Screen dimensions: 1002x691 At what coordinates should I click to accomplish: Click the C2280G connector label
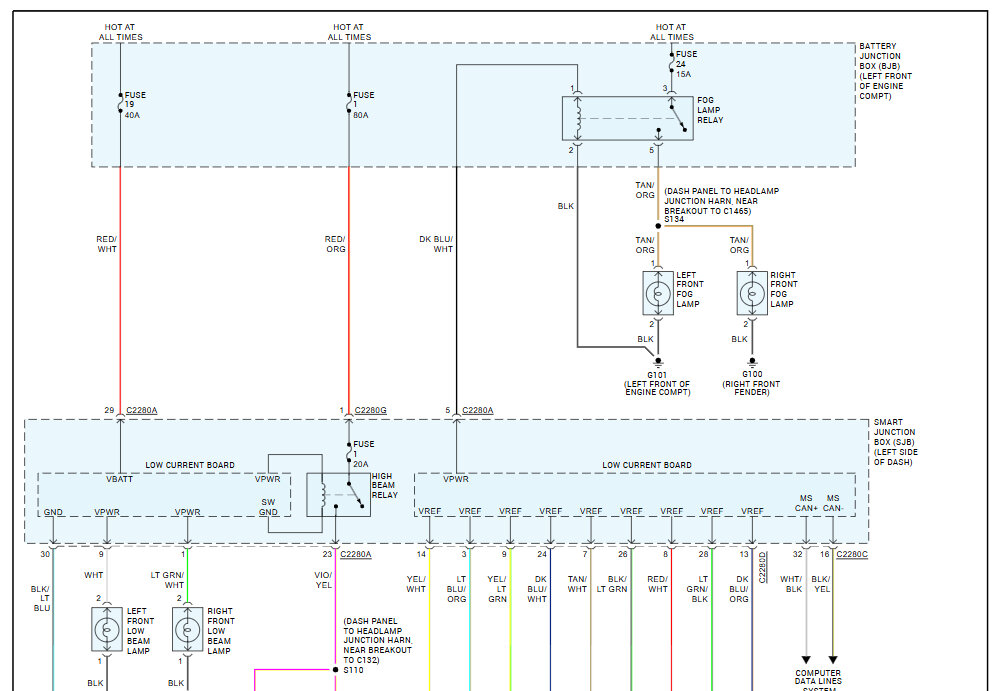point(371,410)
